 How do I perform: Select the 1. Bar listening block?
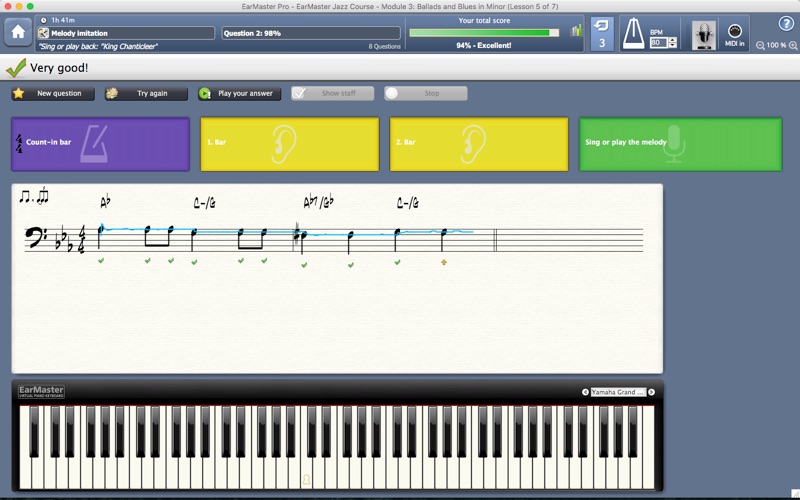point(290,144)
